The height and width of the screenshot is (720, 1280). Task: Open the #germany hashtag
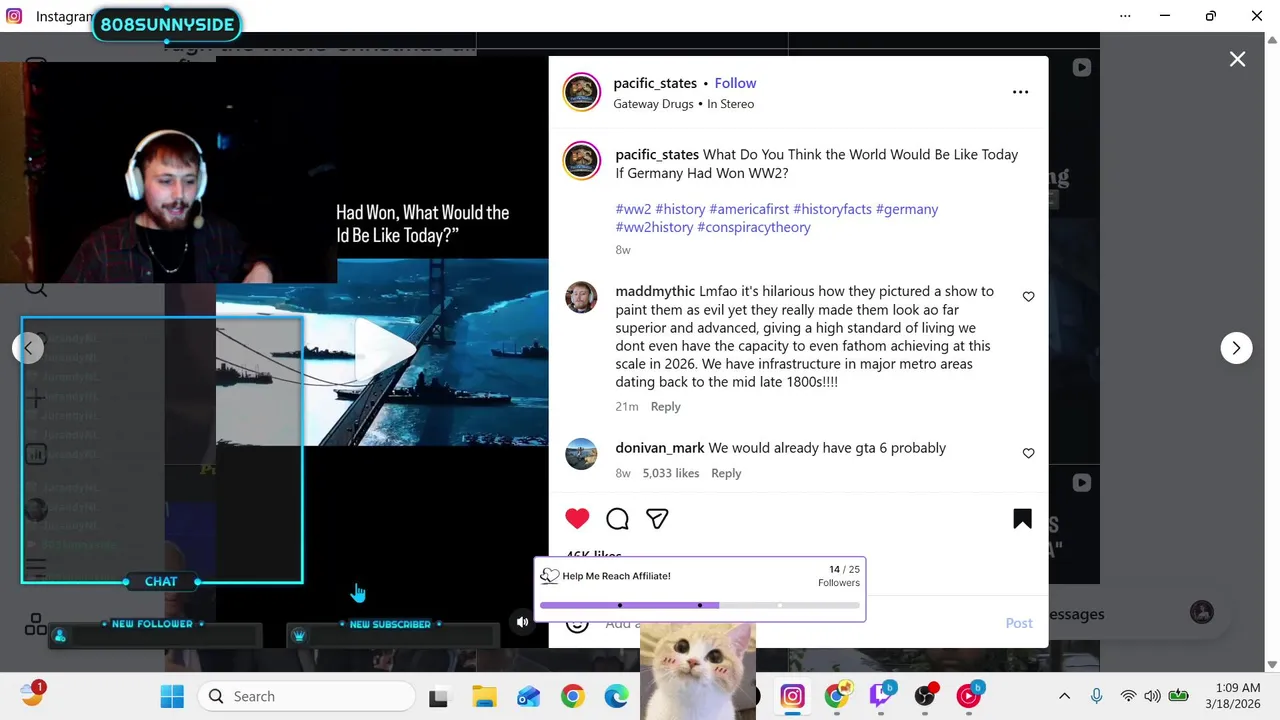[907, 209]
